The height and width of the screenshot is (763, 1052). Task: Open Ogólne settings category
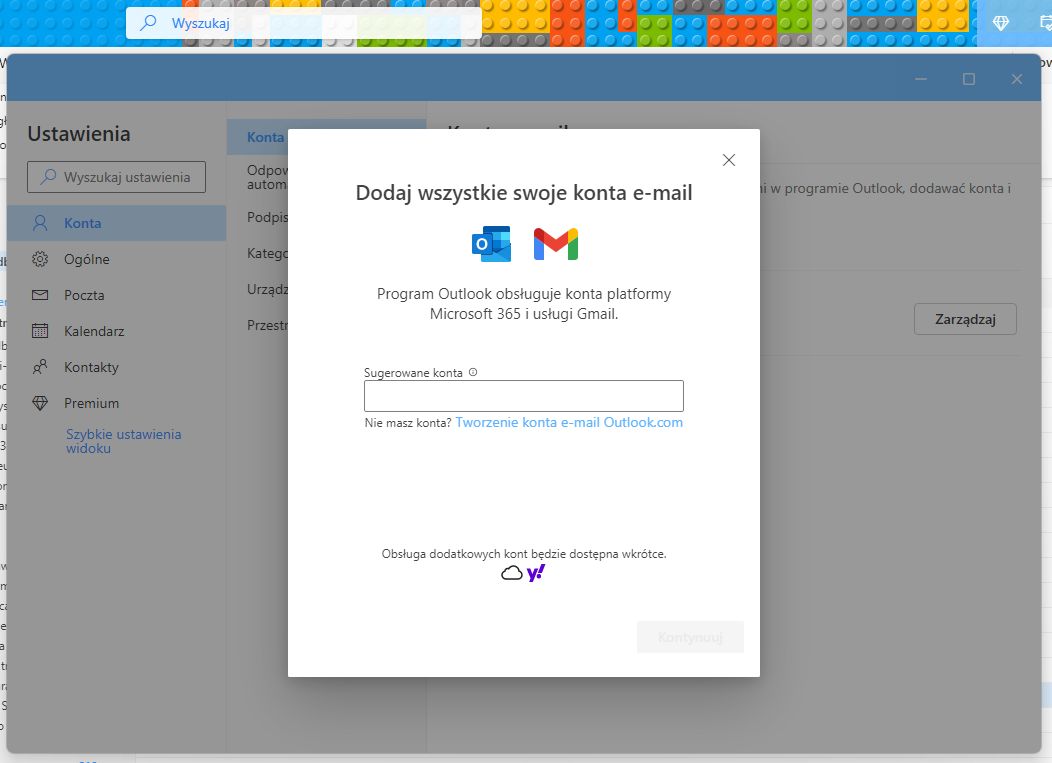point(117,259)
